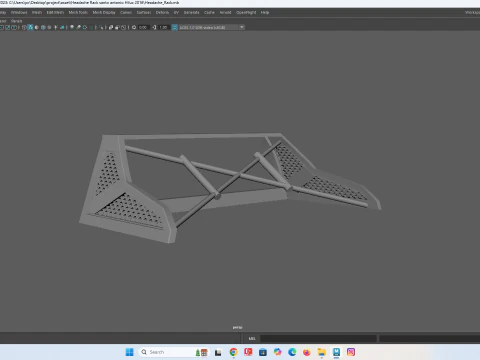Open the UV menu
This screenshot has height=360, width=480.
coord(176,13)
